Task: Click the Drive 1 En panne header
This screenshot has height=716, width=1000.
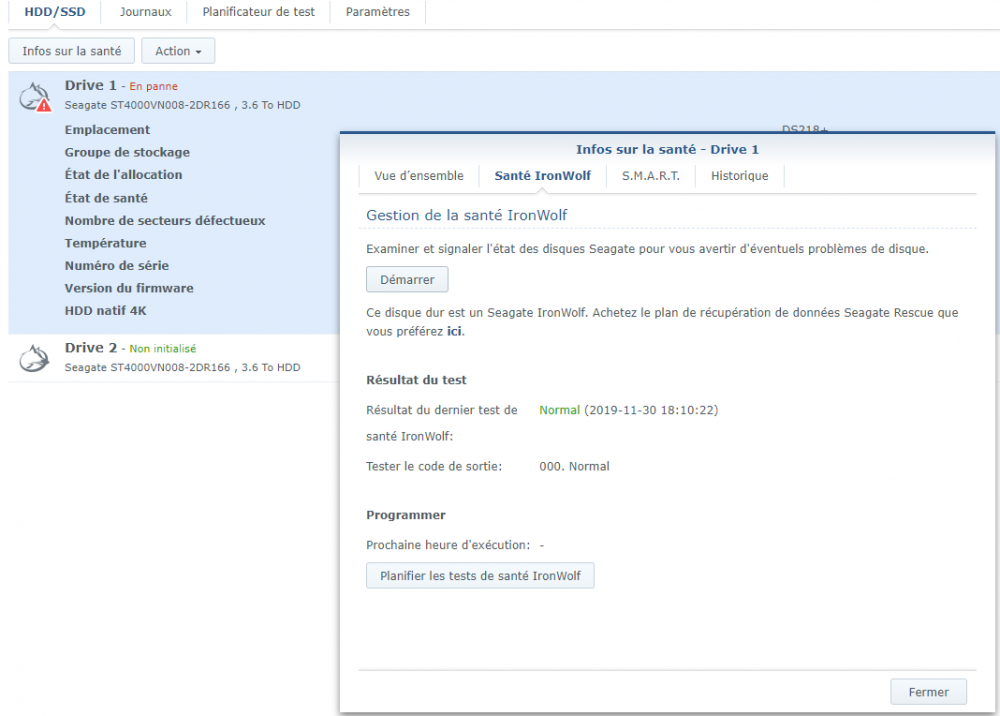Action: pyautogui.click(x=121, y=85)
